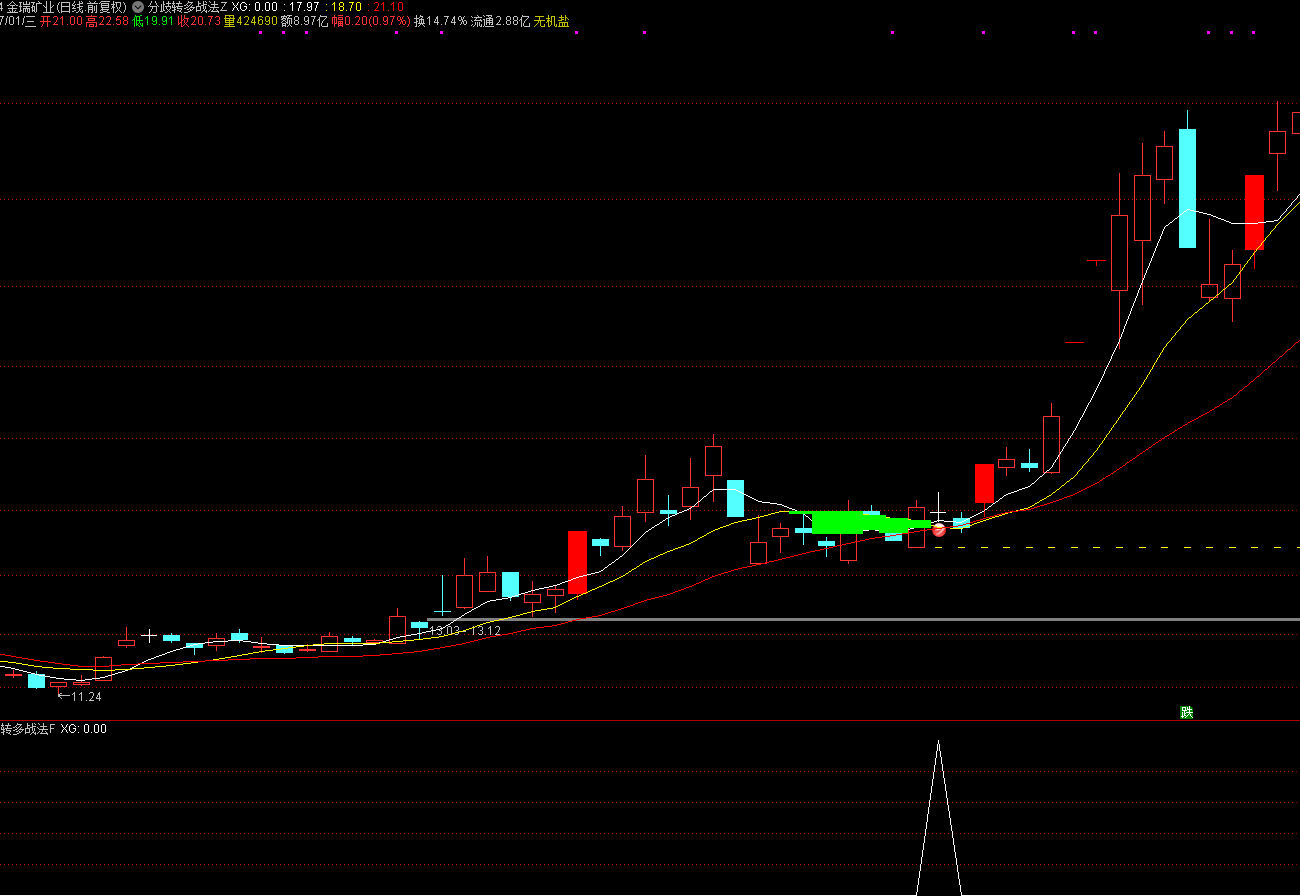Click the 额8.97亿 turnover amount

tap(304, 21)
